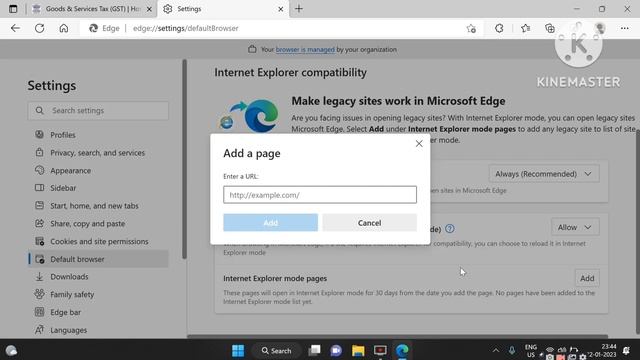The width and height of the screenshot is (640, 360).
Task: Open Edge bar settings
Action: [98, 312]
